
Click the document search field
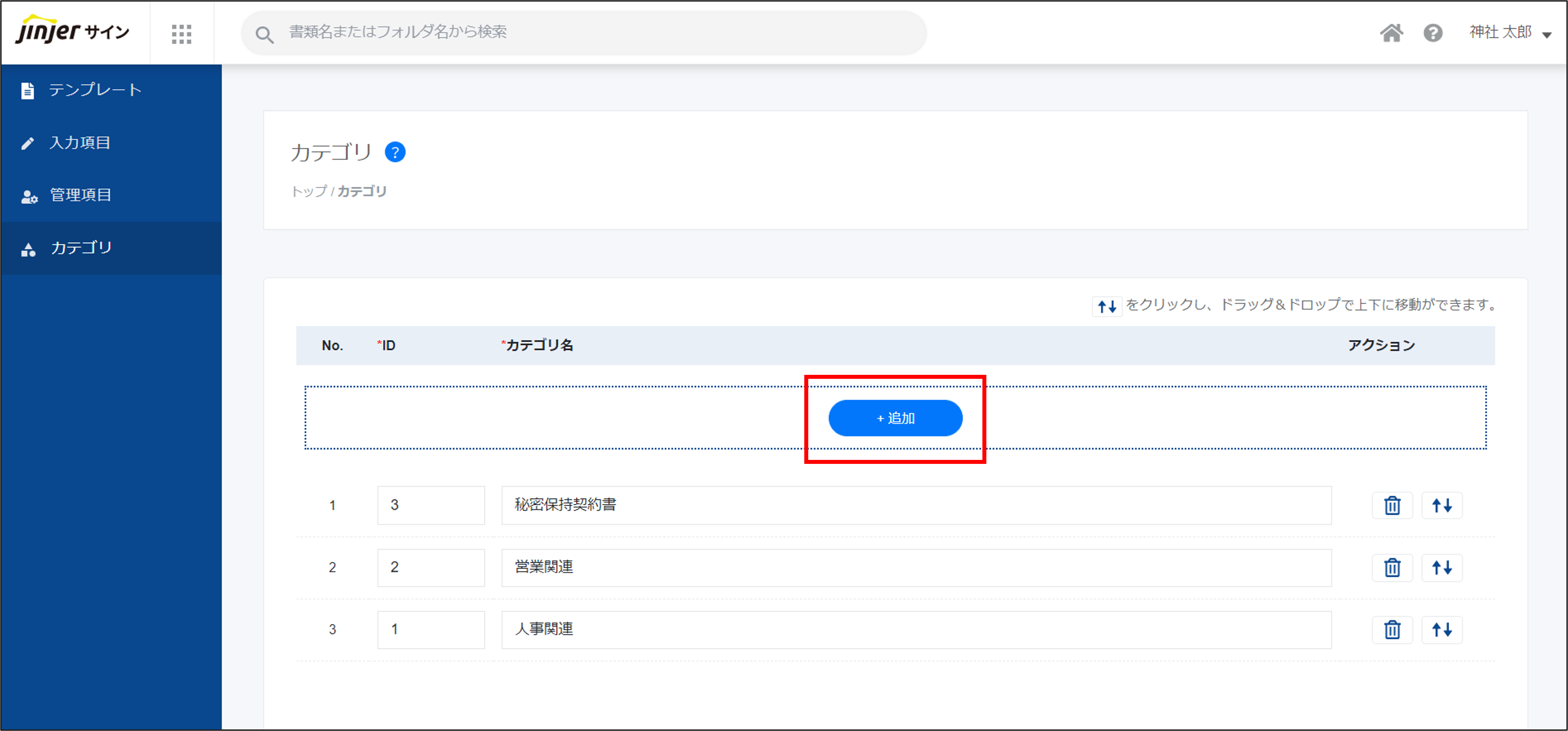(584, 32)
